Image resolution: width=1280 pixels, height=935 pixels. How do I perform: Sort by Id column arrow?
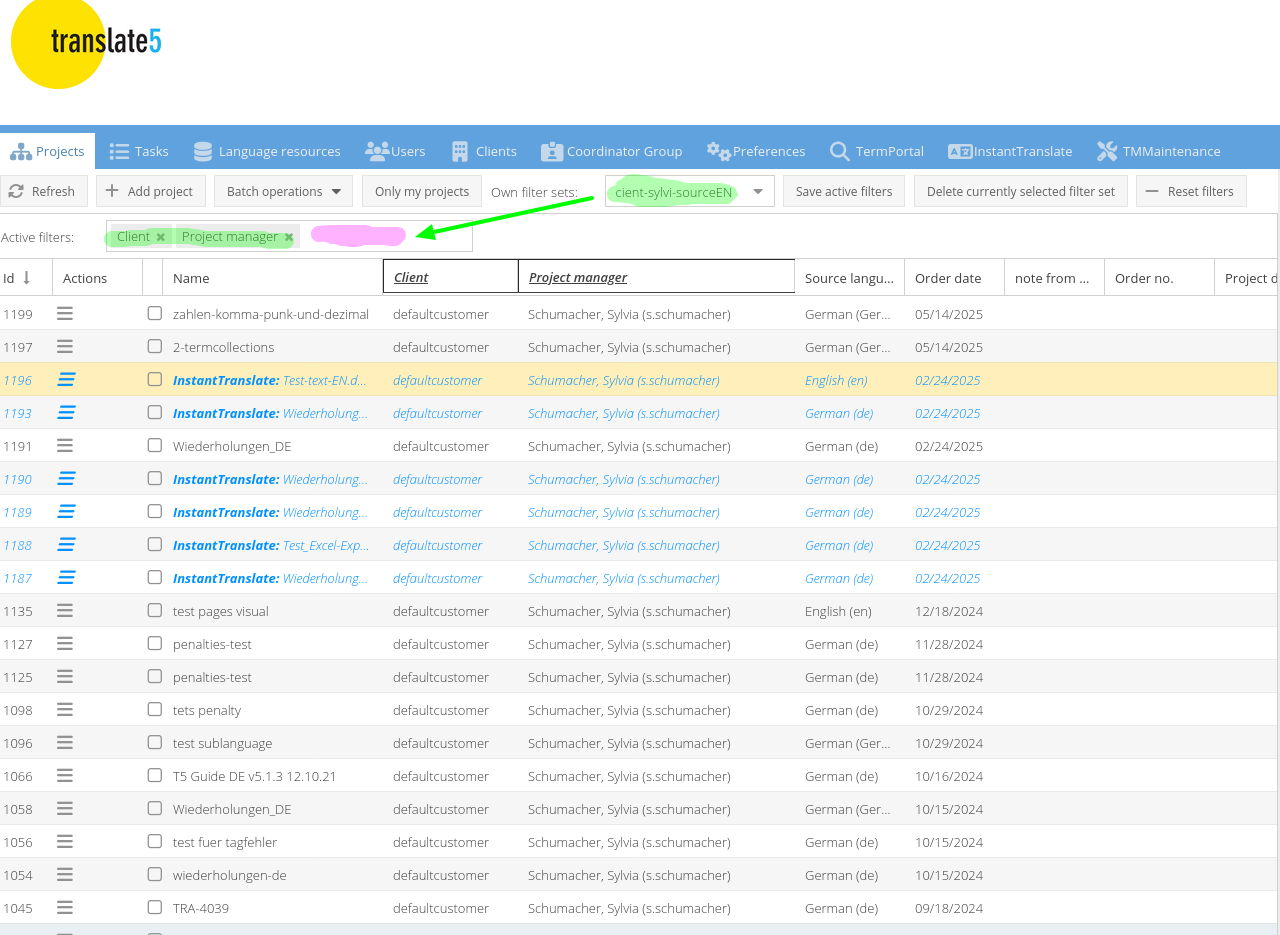click(27, 278)
